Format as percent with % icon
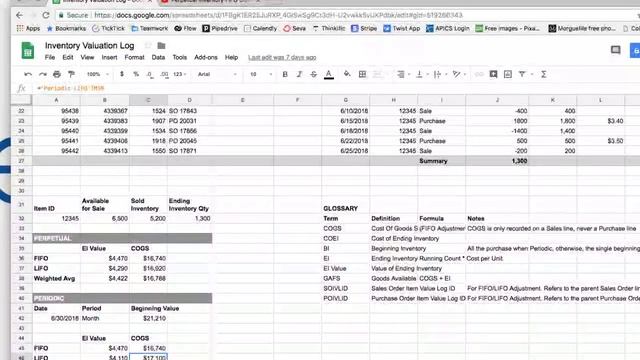This screenshot has width=640, height=360. click(136, 74)
